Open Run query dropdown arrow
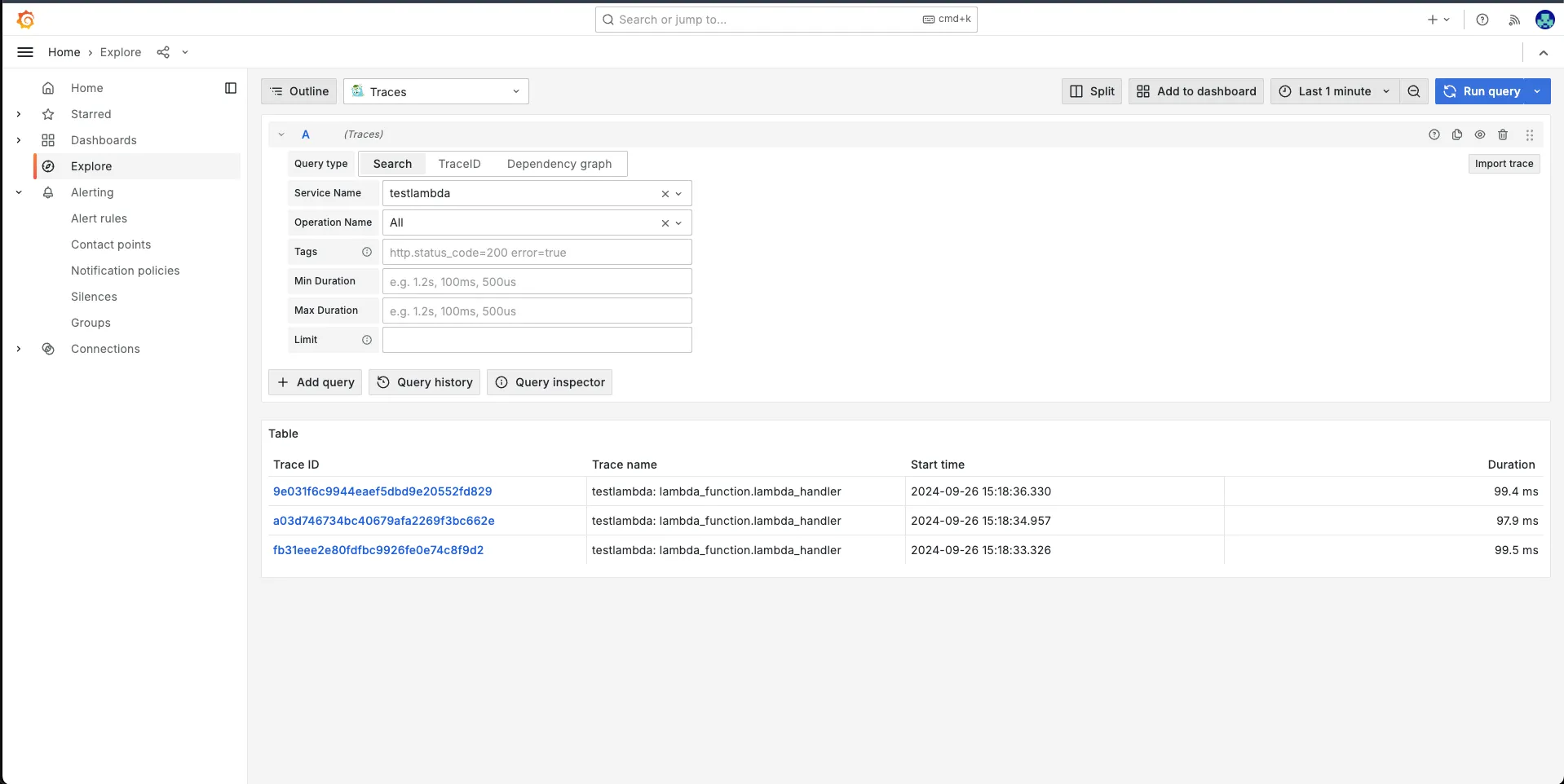The height and width of the screenshot is (784, 1564). [1537, 91]
